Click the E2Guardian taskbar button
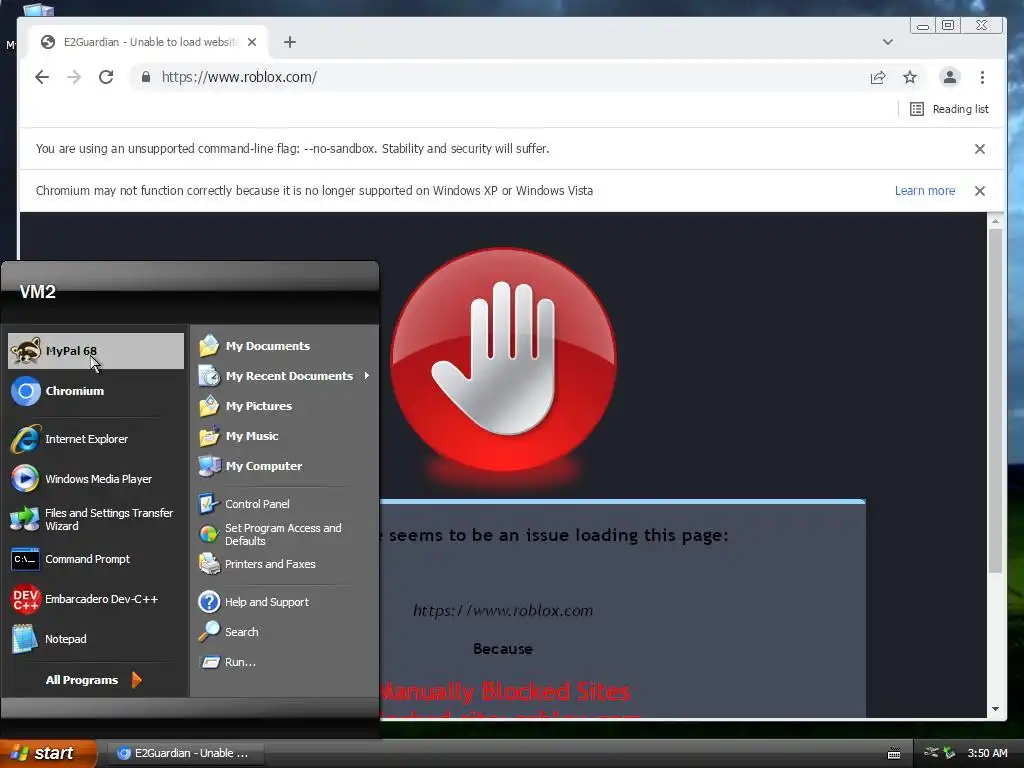Image resolution: width=1024 pixels, height=768 pixels. [x=185, y=754]
